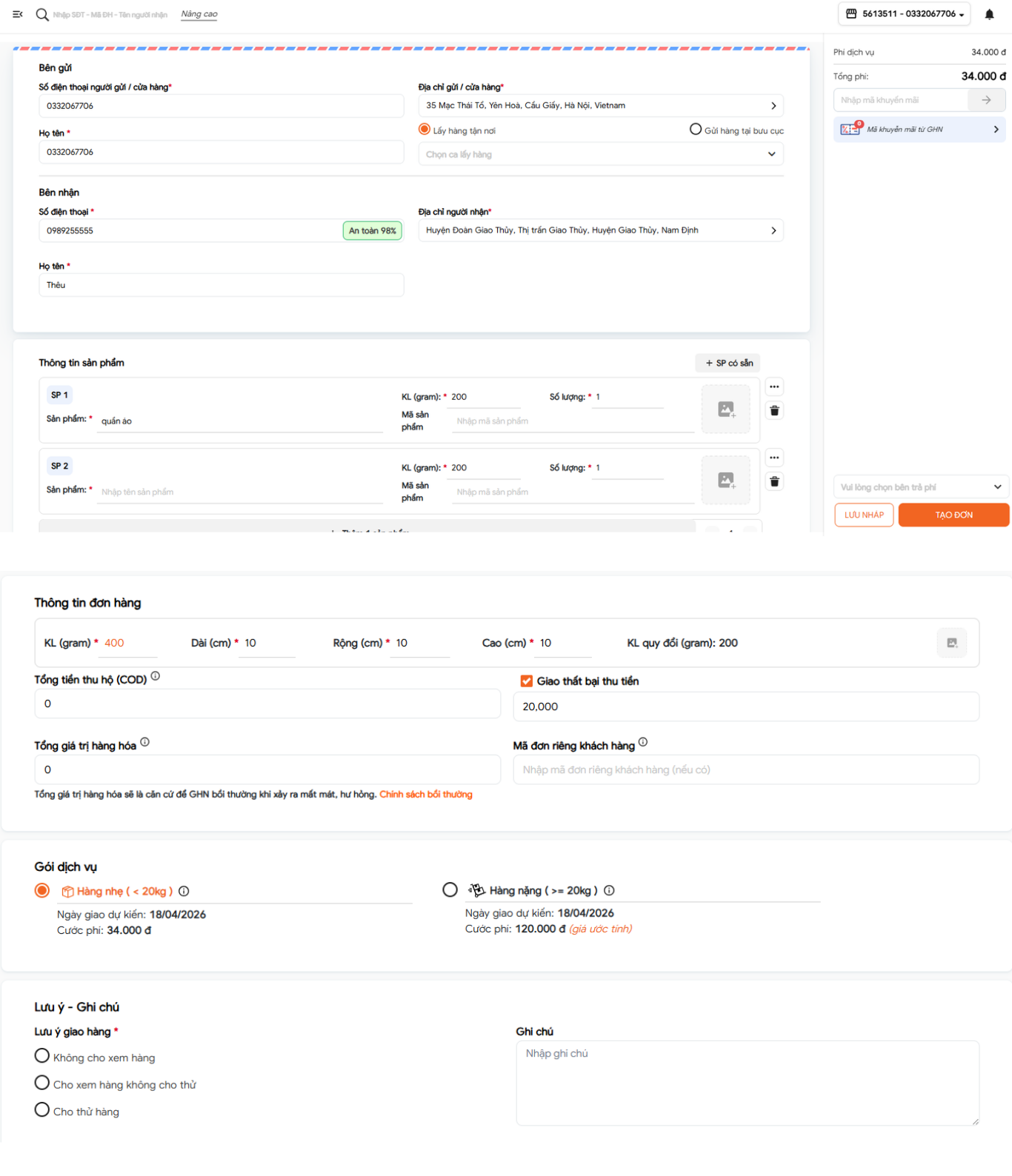Delete product SP 2 with trash icon
The image size is (1012, 1176).
coord(774,481)
